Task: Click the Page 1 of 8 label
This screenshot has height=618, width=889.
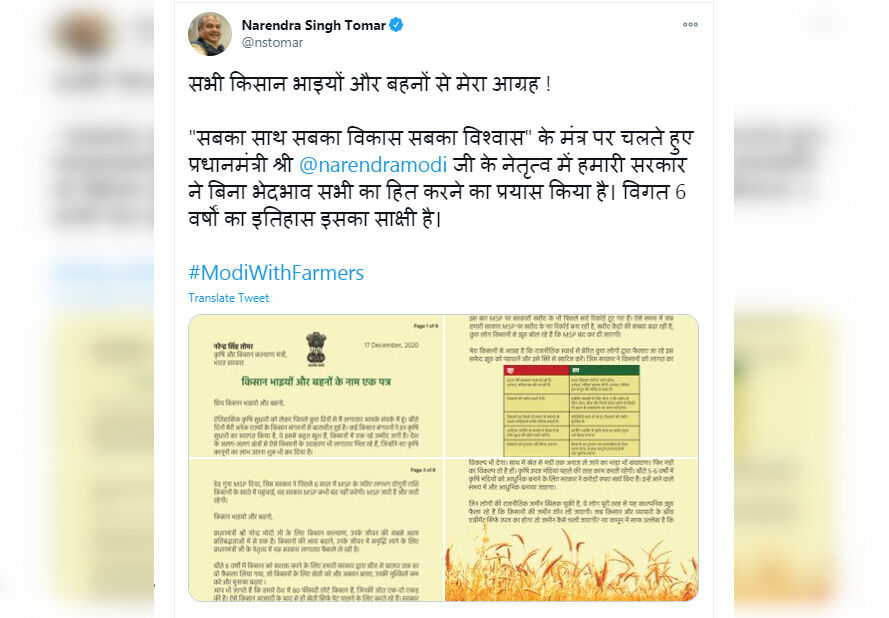Action: (424, 326)
